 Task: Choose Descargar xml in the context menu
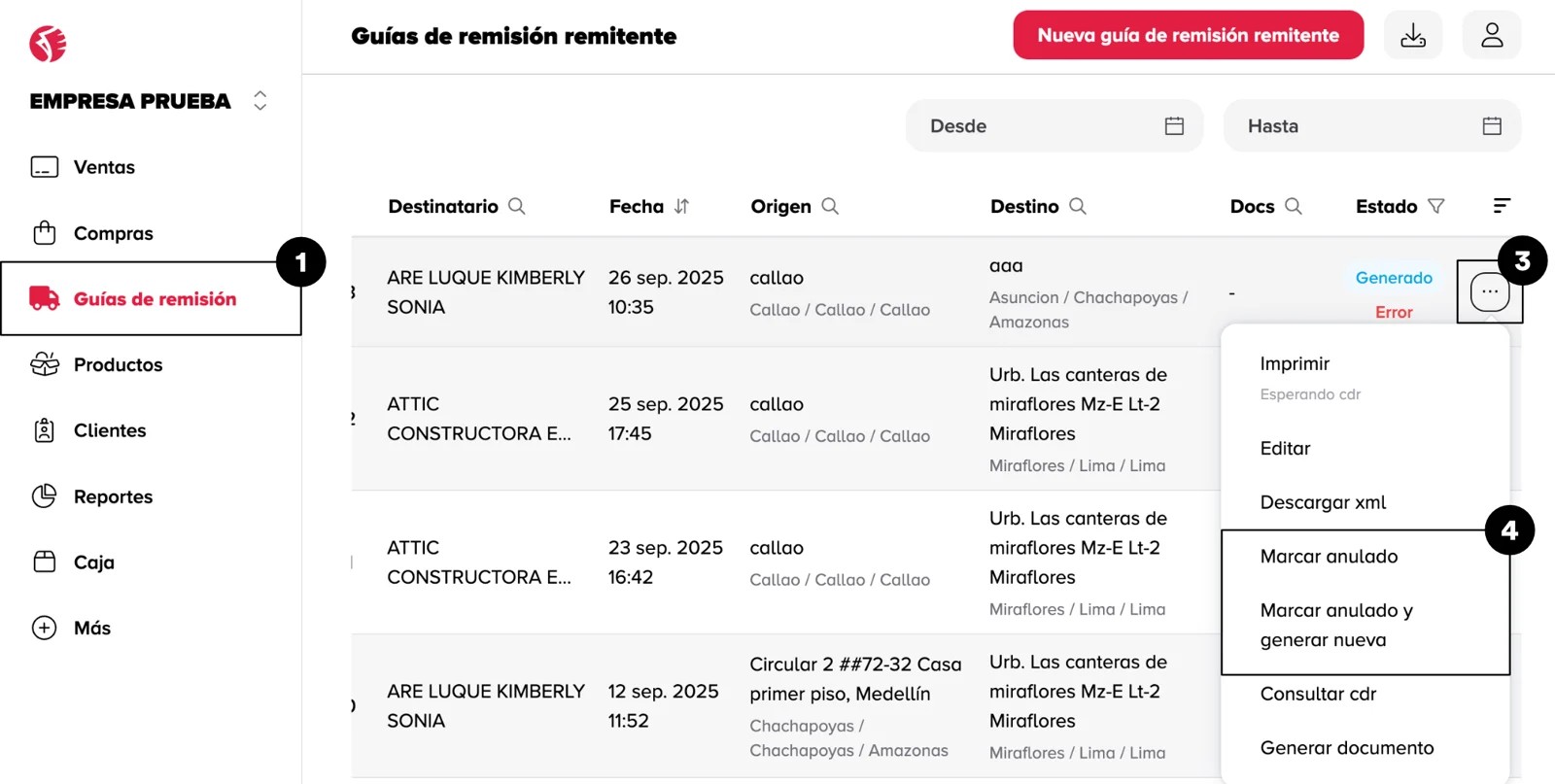[x=1323, y=502]
